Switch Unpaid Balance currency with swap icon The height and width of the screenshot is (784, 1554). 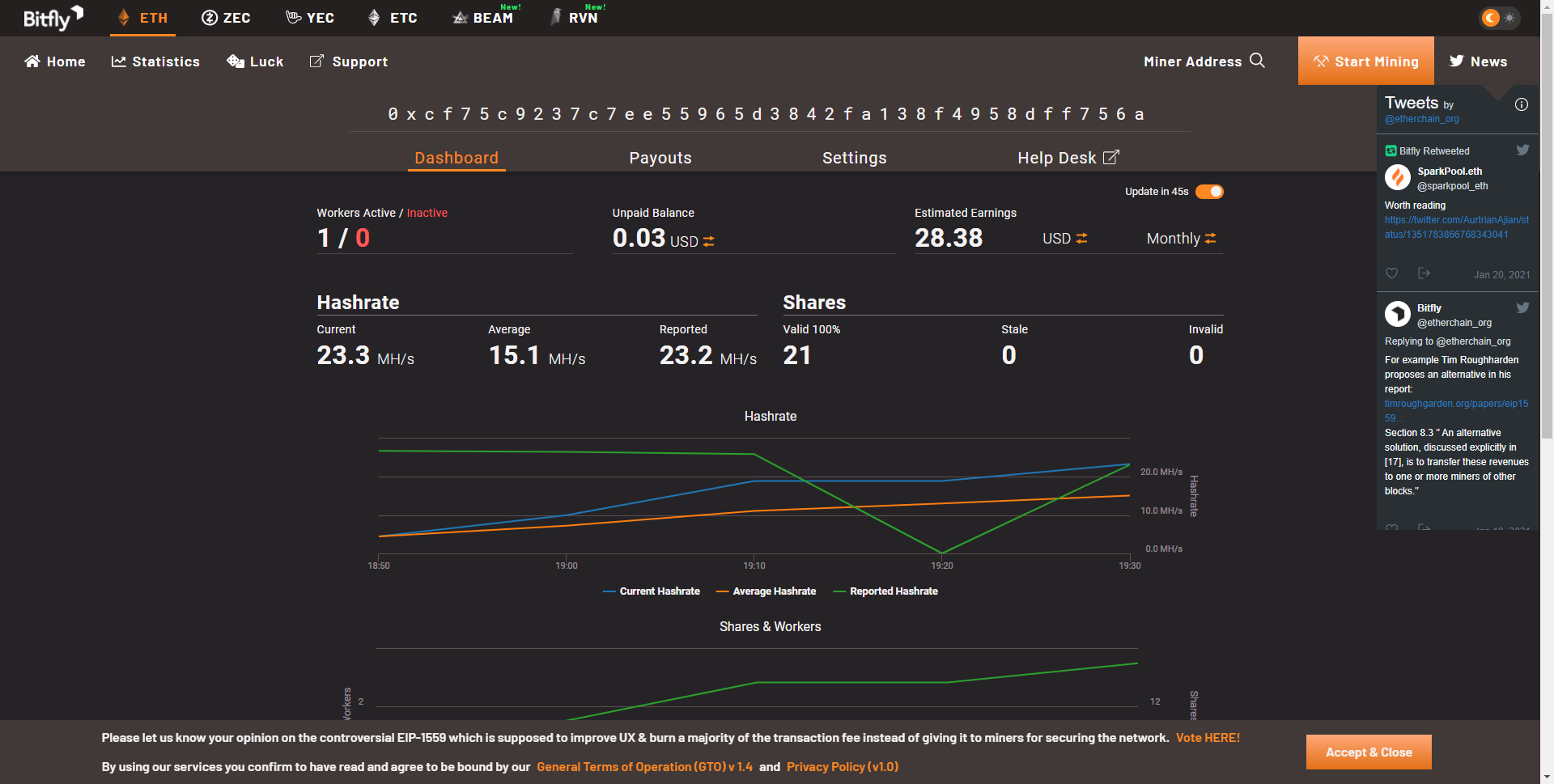coord(709,241)
